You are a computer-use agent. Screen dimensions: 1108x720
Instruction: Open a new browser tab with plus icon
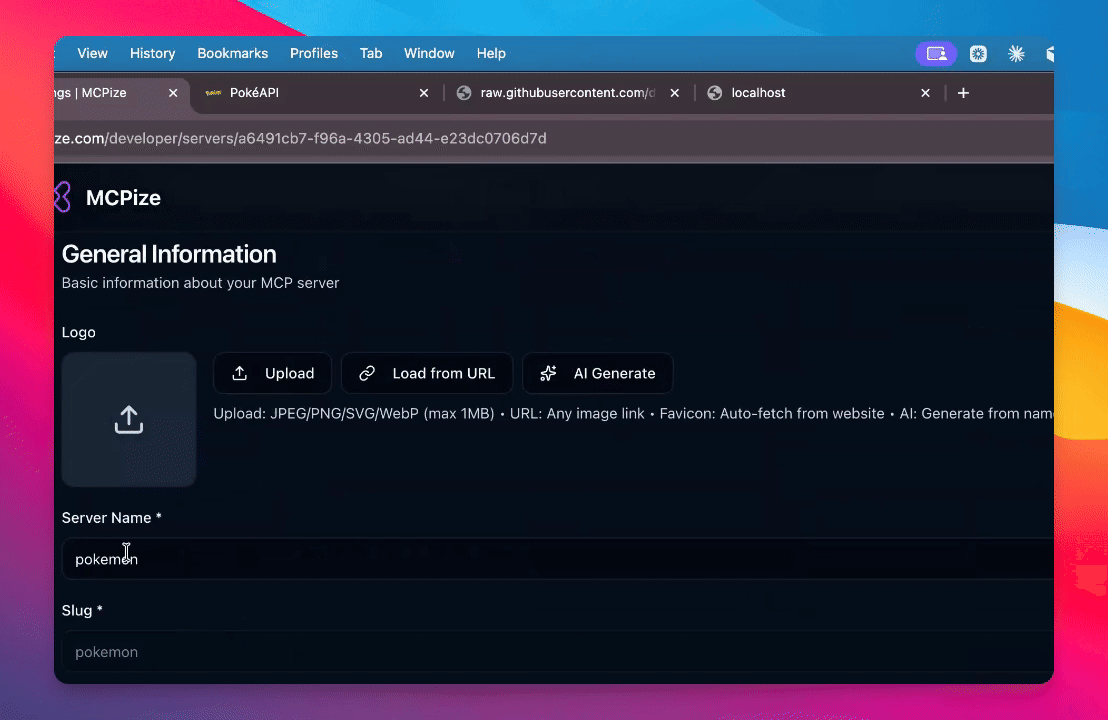(x=963, y=93)
